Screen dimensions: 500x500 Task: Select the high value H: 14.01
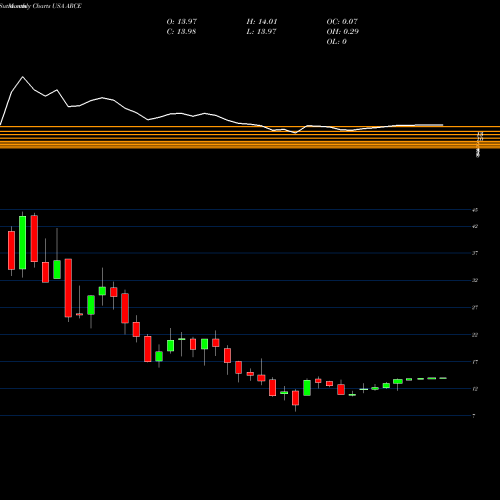[262, 22]
